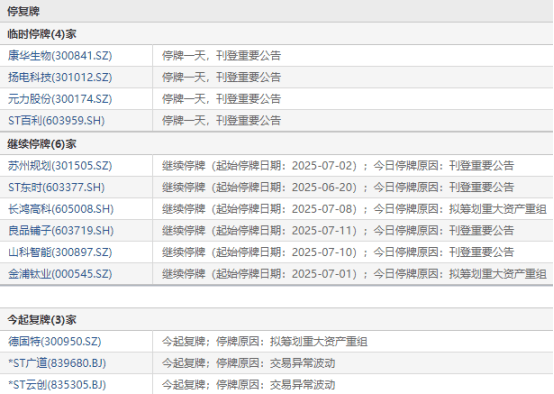The height and width of the screenshot is (394, 554).
Task: Select the 继续停牌(6)家 group header
Action: tap(42, 144)
